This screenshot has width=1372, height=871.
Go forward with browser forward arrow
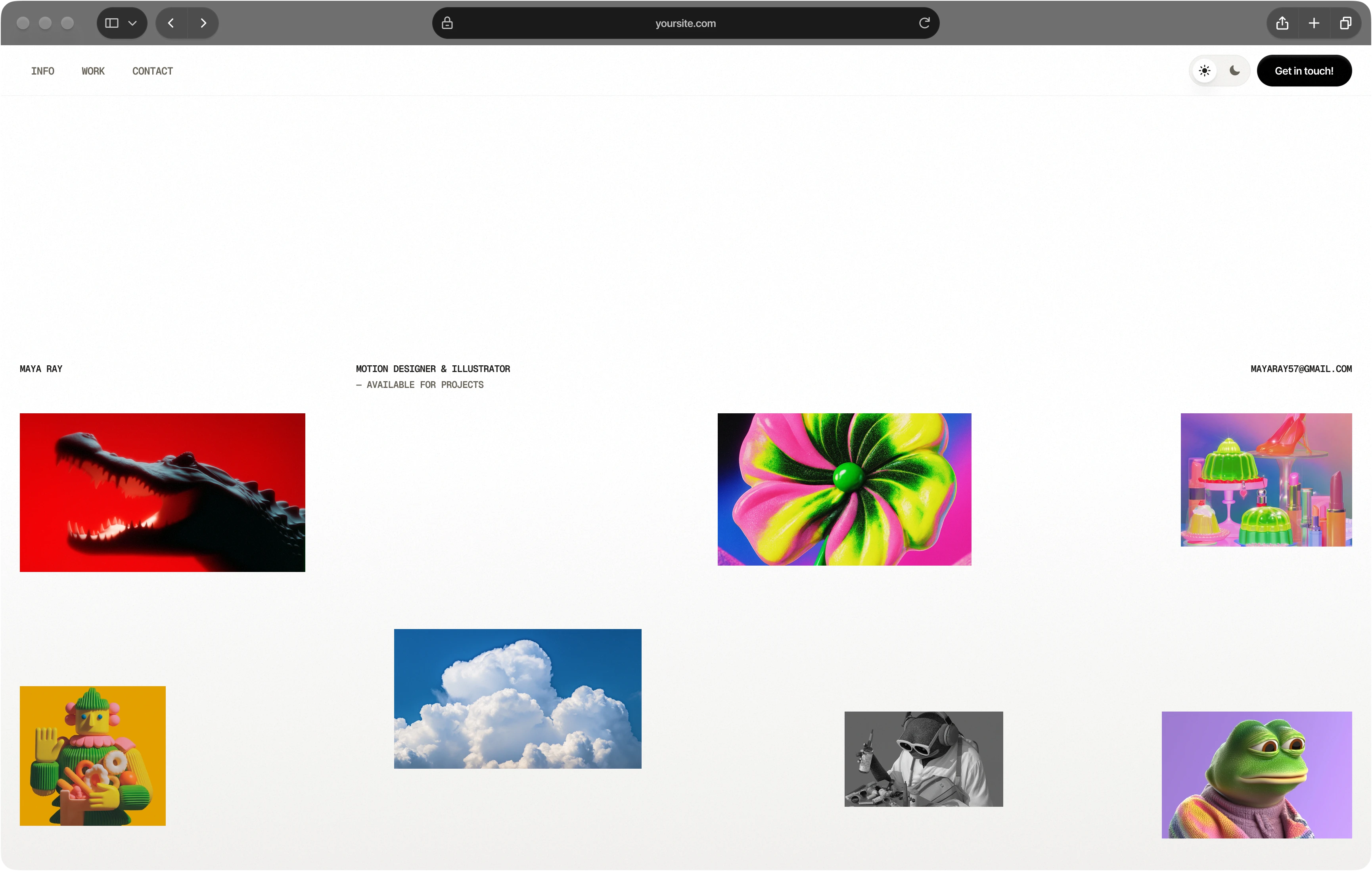203,23
